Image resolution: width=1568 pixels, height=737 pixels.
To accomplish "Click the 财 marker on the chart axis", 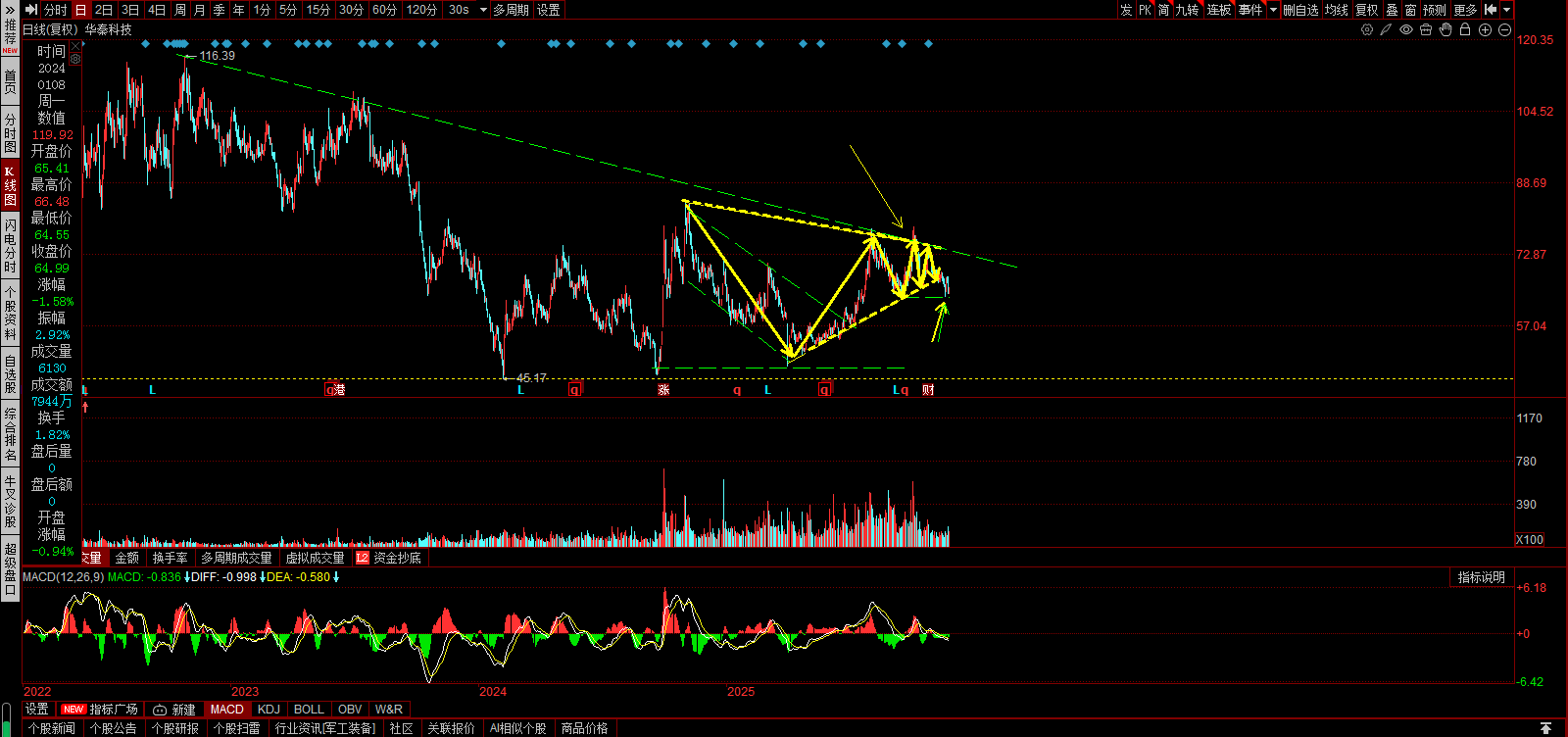I will point(928,390).
